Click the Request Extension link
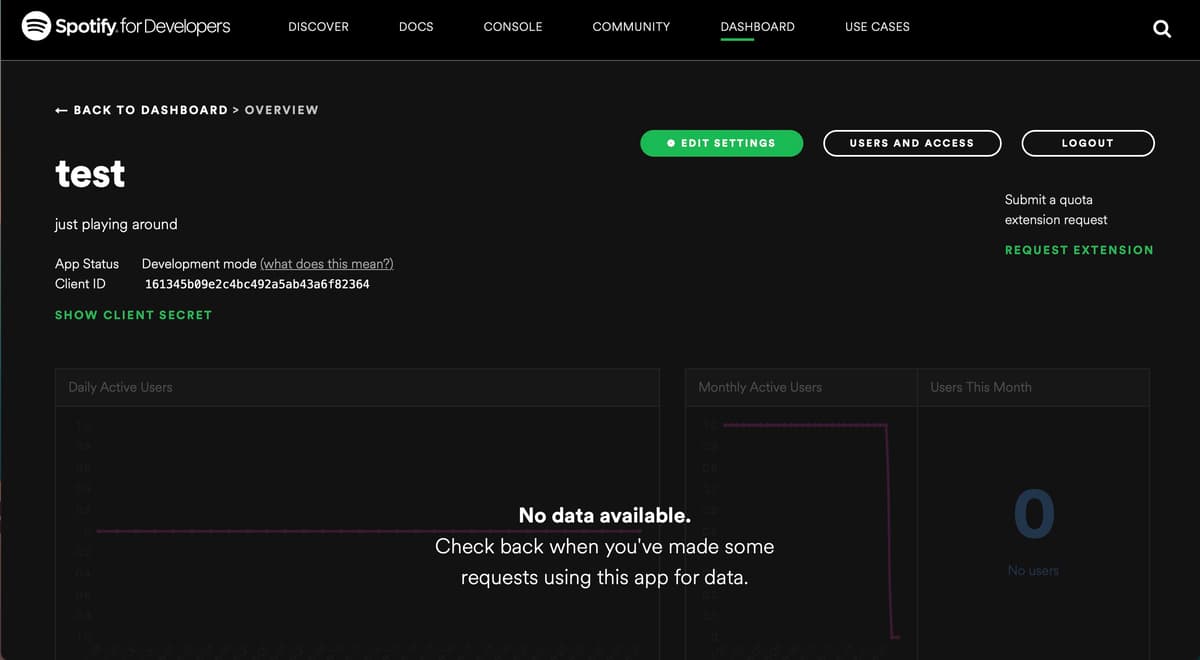 pyautogui.click(x=1079, y=250)
